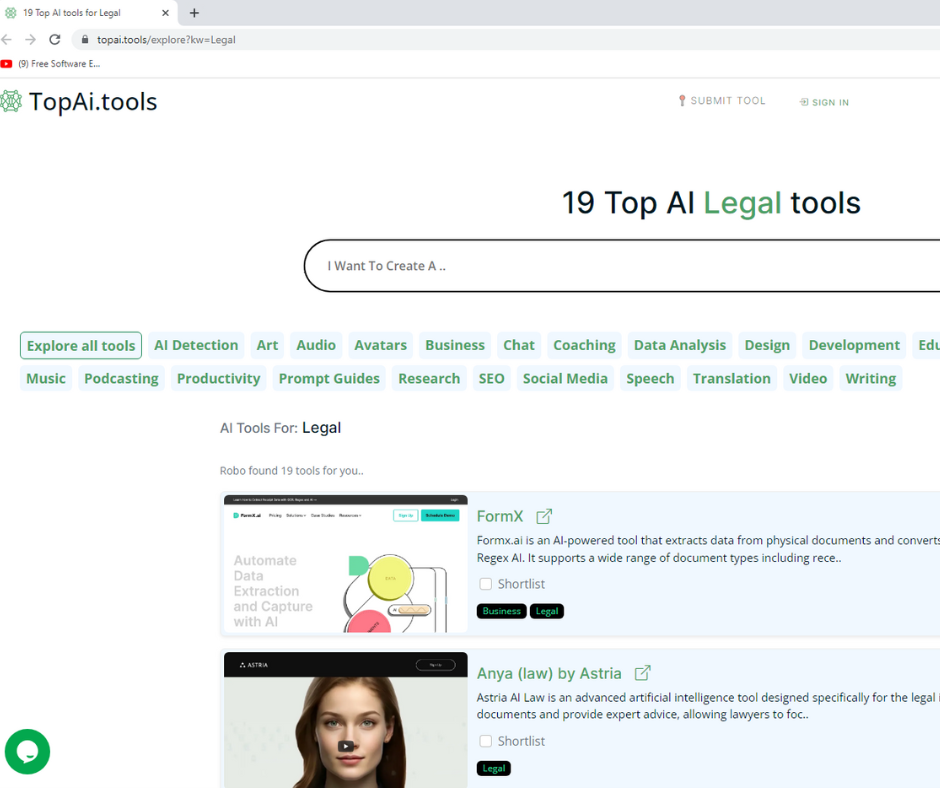This screenshot has height=788, width=940.
Task: Select the Music category
Action: point(46,378)
